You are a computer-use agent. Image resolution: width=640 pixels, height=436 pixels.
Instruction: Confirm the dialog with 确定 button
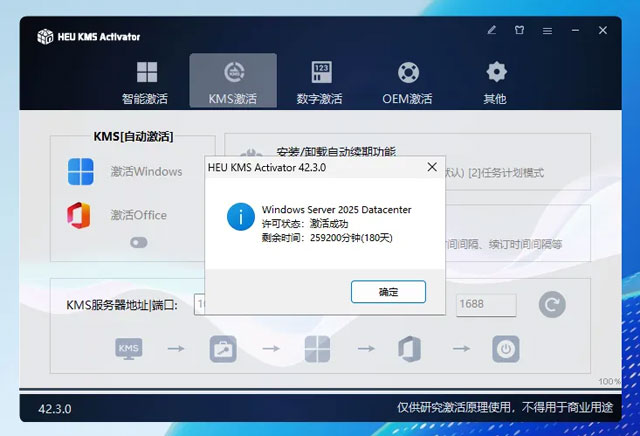pyautogui.click(x=388, y=291)
